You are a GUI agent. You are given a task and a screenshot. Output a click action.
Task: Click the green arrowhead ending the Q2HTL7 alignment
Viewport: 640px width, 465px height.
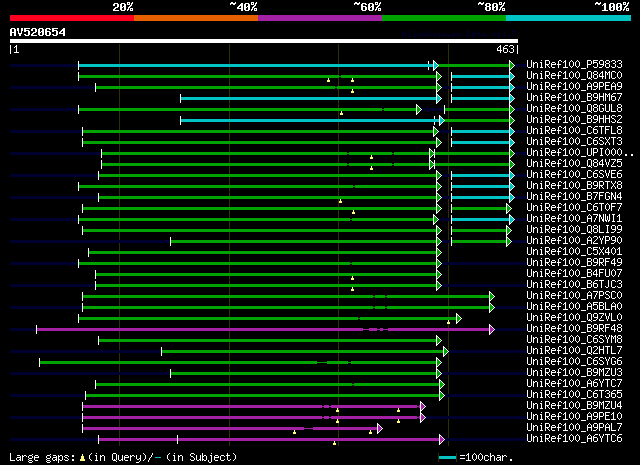pyautogui.click(x=446, y=351)
